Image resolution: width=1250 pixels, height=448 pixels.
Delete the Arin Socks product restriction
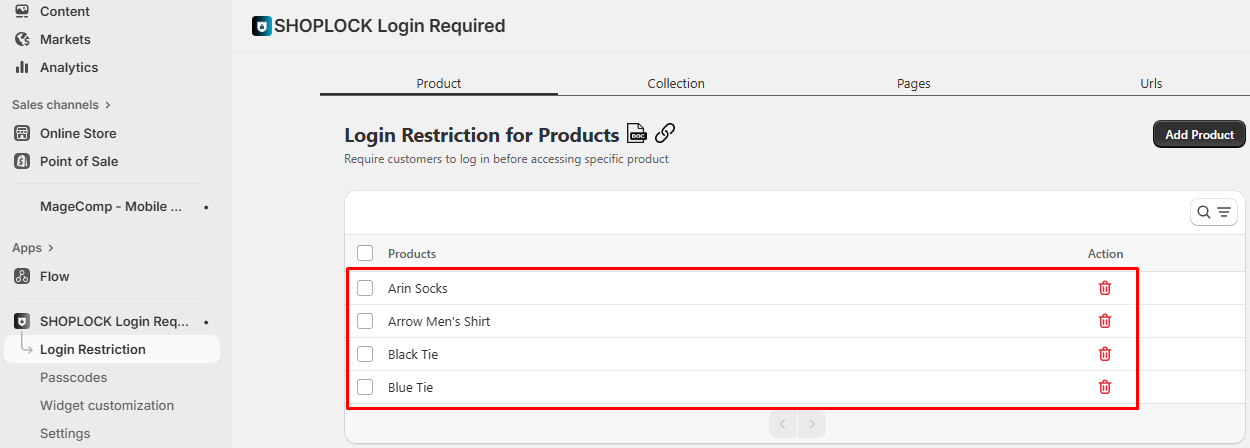[1105, 288]
